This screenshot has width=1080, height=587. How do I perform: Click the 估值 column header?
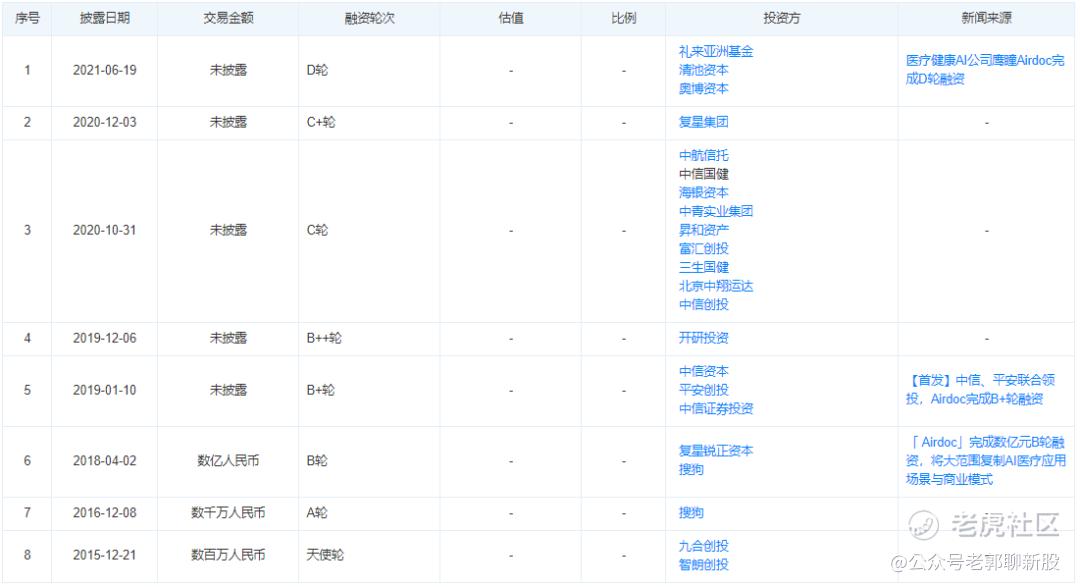pyautogui.click(x=511, y=19)
